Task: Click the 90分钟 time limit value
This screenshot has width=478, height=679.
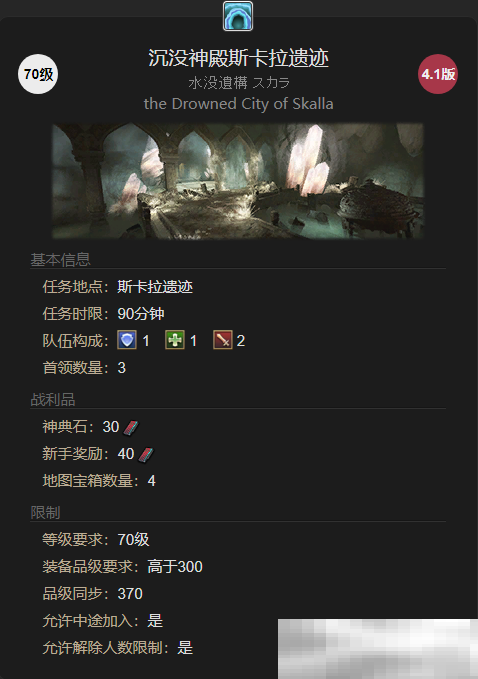Action: click(141, 314)
